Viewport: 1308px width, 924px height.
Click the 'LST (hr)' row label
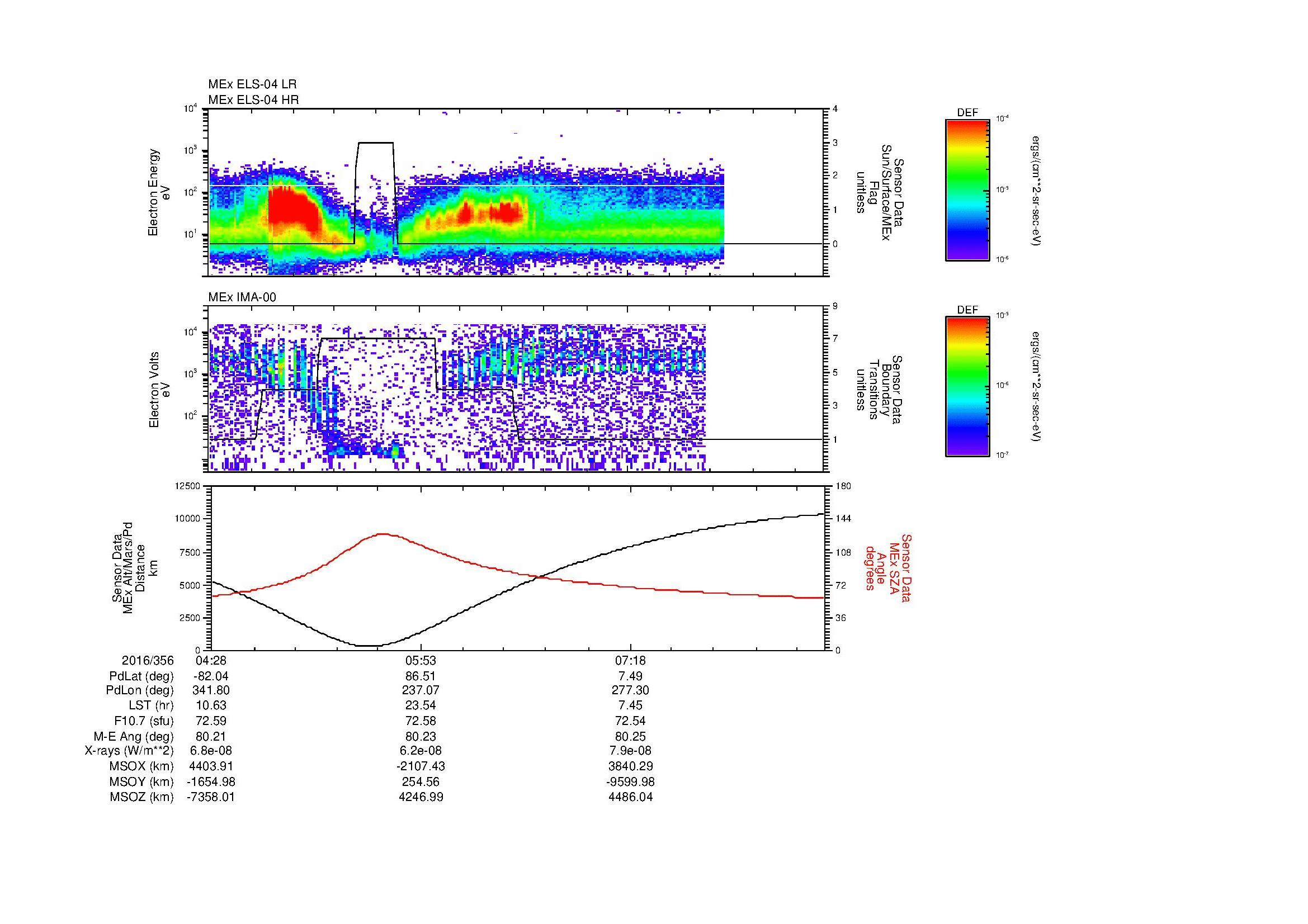pos(151,707)
